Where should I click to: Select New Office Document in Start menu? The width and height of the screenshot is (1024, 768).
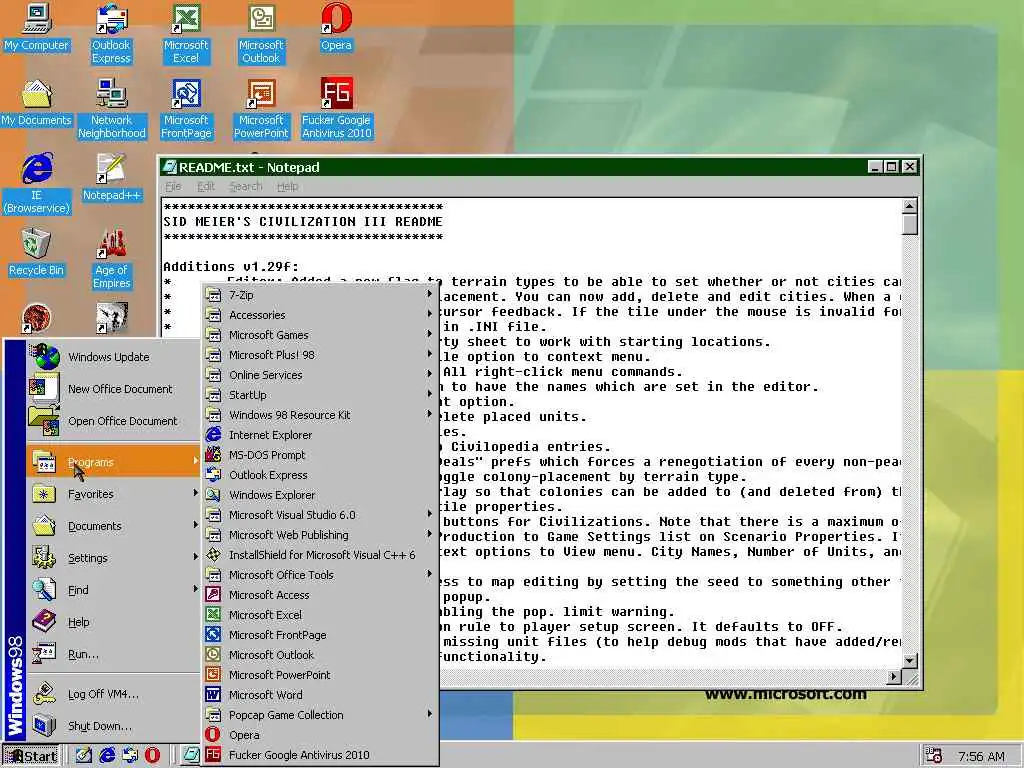(x=113, y=389)
